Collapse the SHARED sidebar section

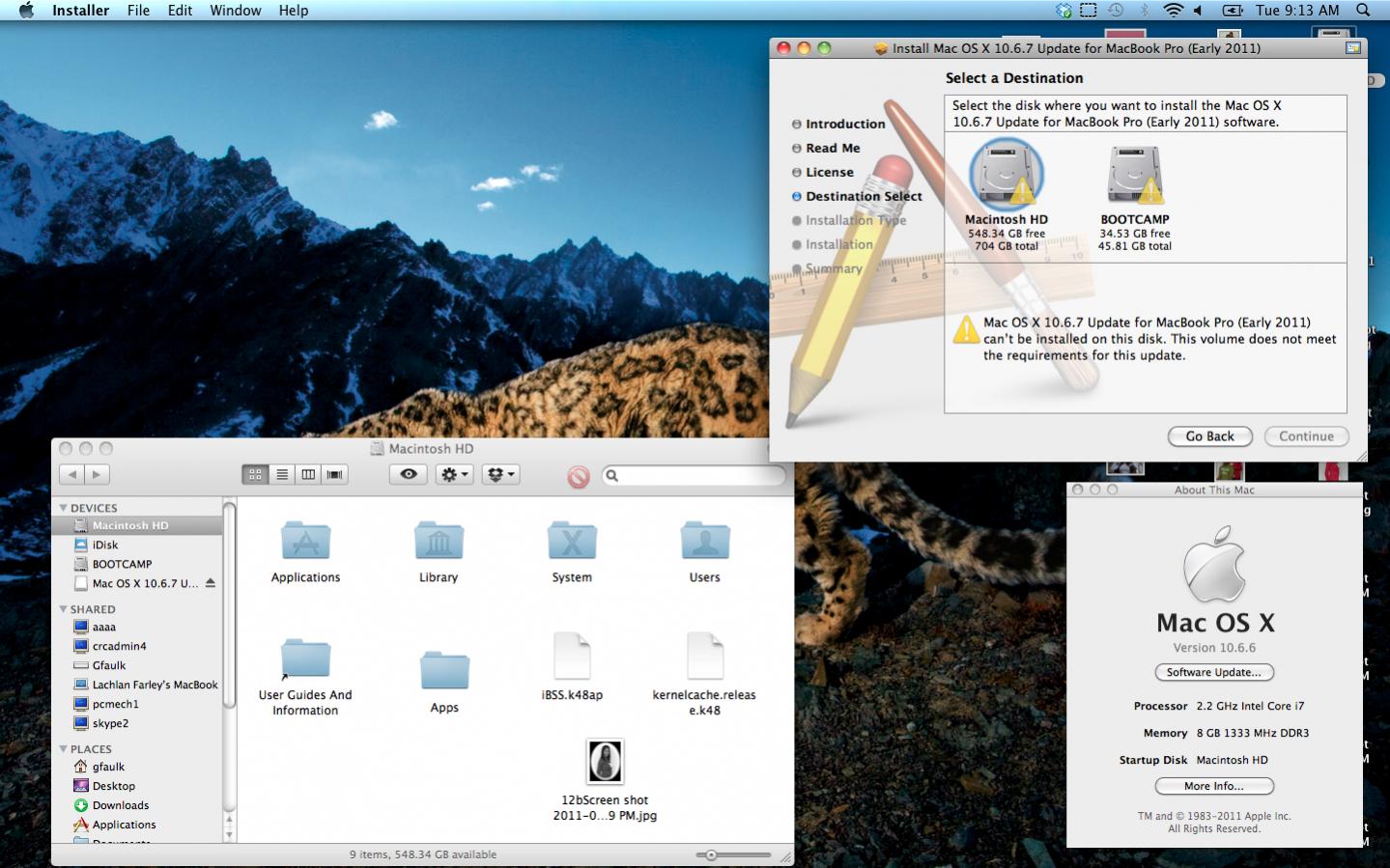coord(64,609)
